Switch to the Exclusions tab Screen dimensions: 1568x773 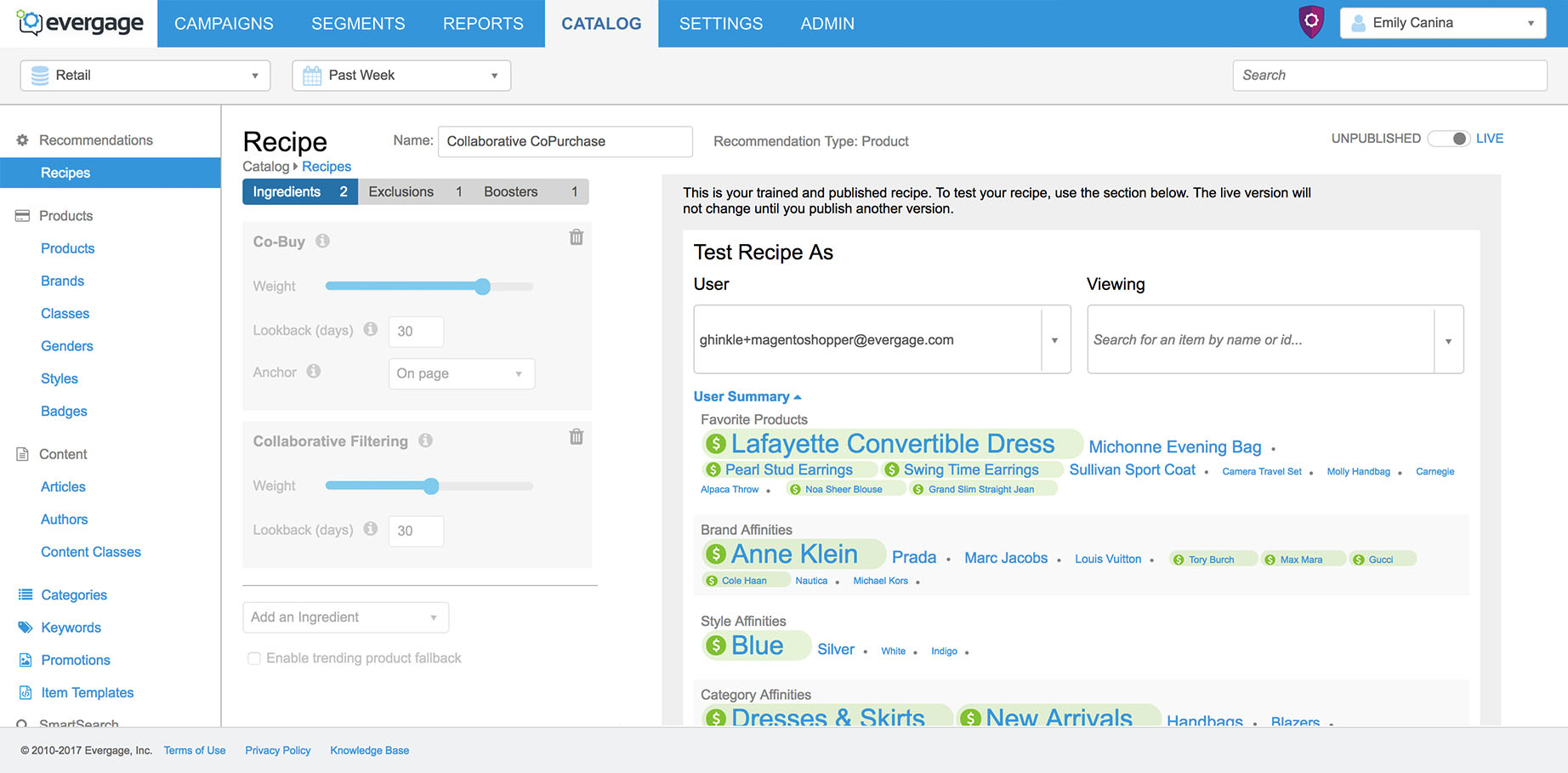pos(416,192)
